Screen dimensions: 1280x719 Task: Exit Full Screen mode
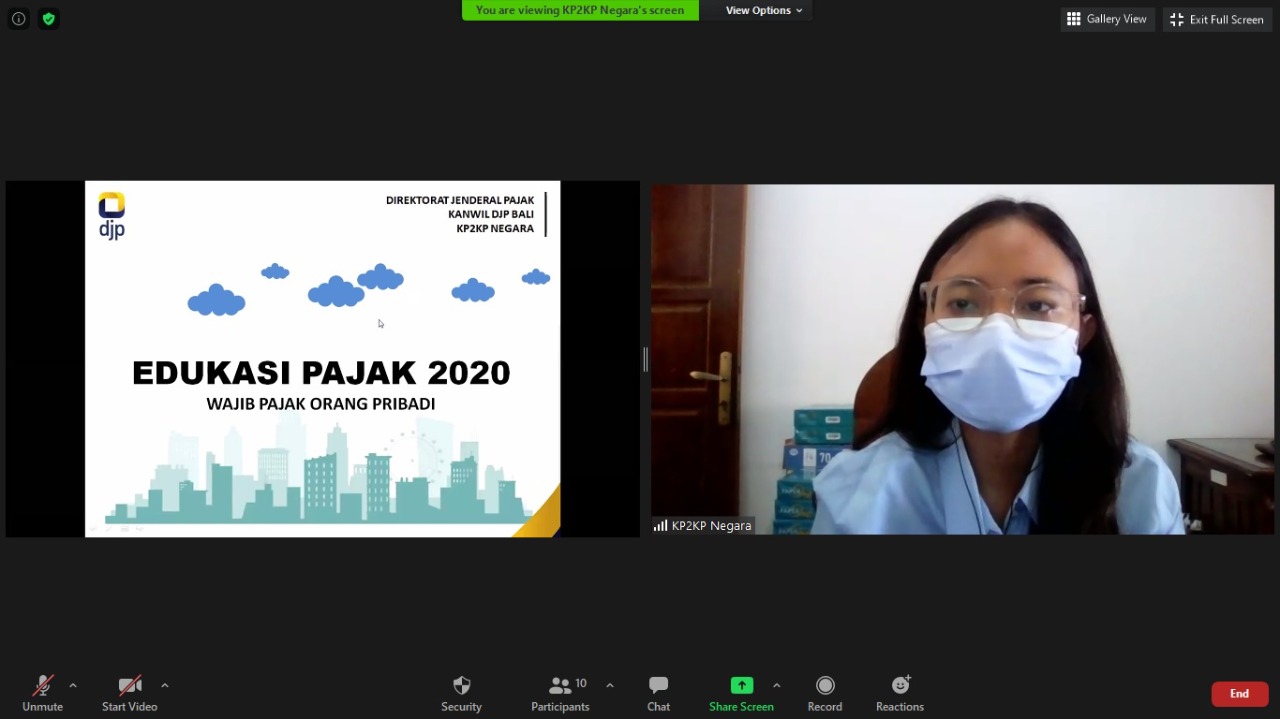coord(1217,19)
